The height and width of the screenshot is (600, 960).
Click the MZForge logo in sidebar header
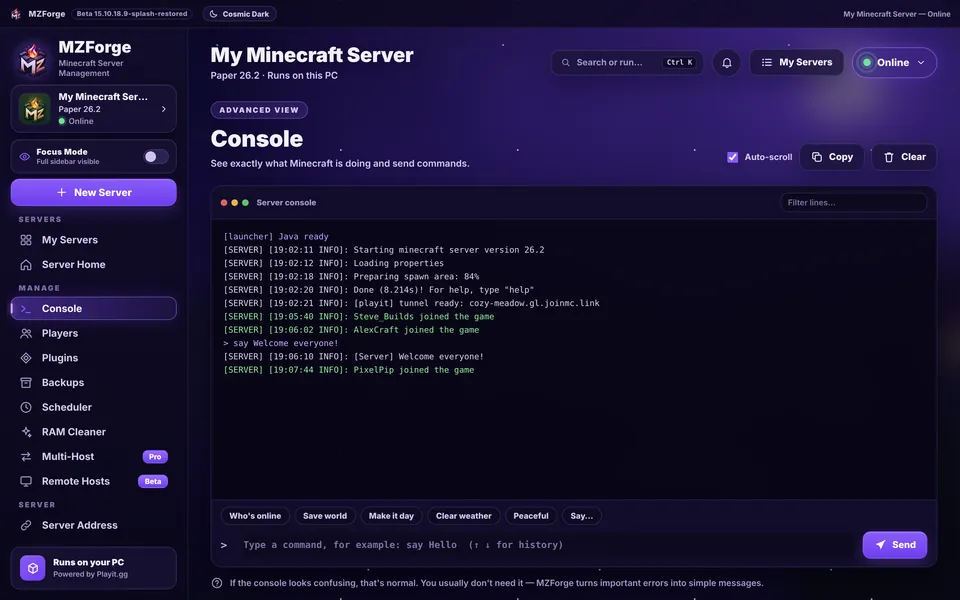pyautogui.click(x=33, y=59)
